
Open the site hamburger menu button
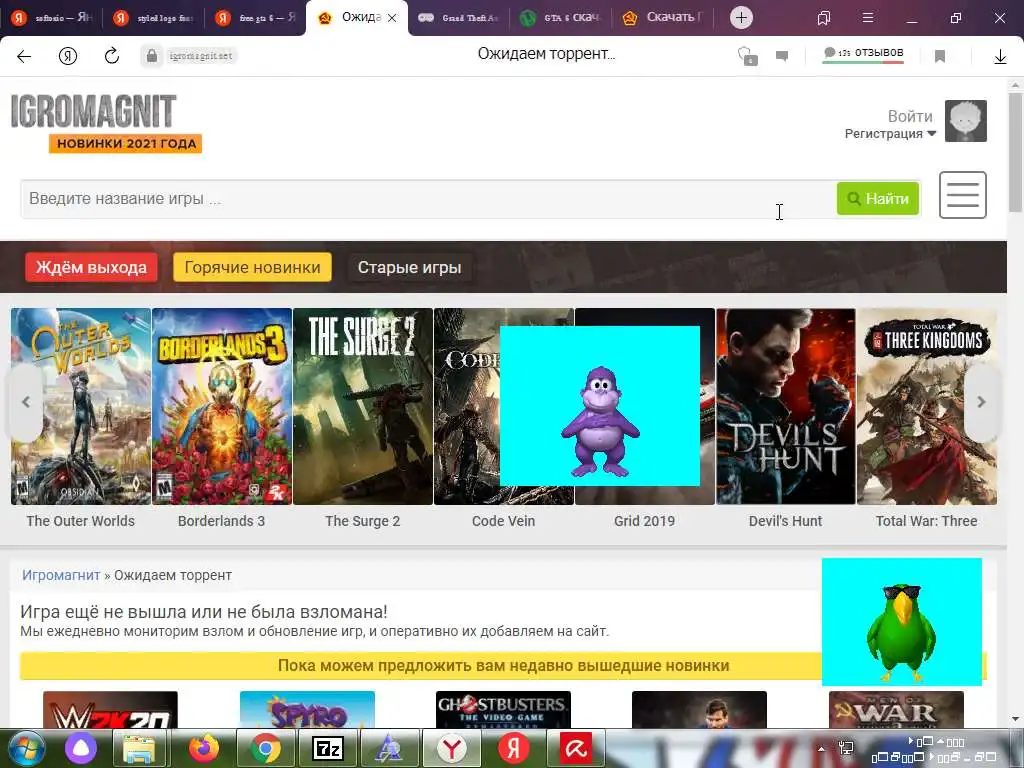[963, 195]
